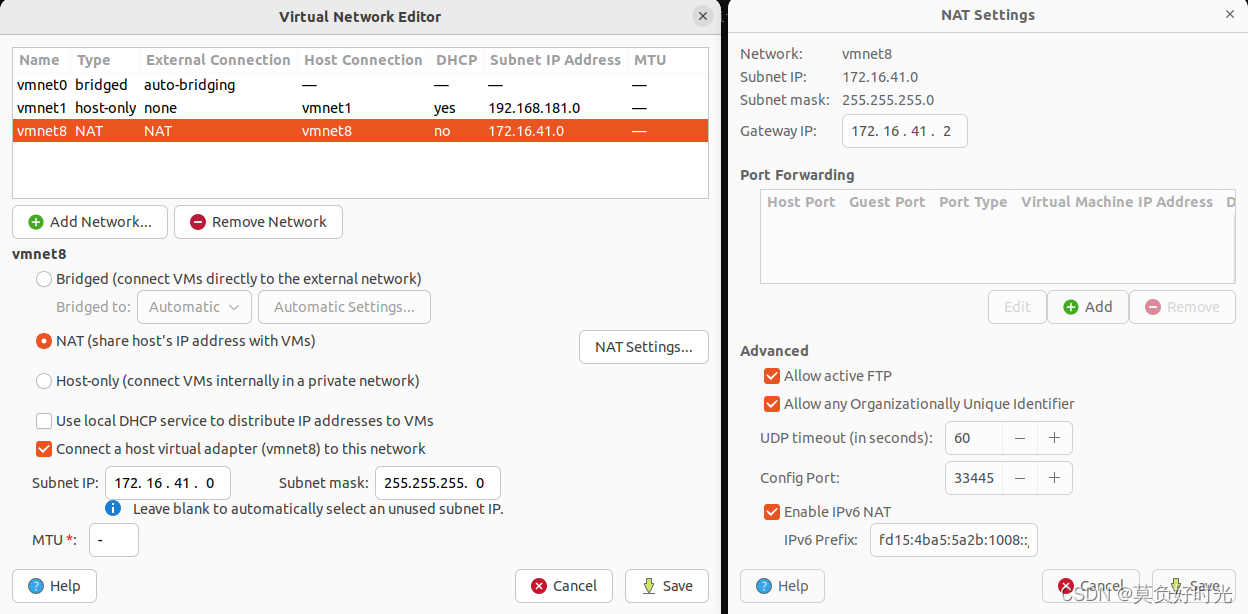Click Automatic Settings button
This screenshot has width=1248, height=614.
(x=344, y=307)
